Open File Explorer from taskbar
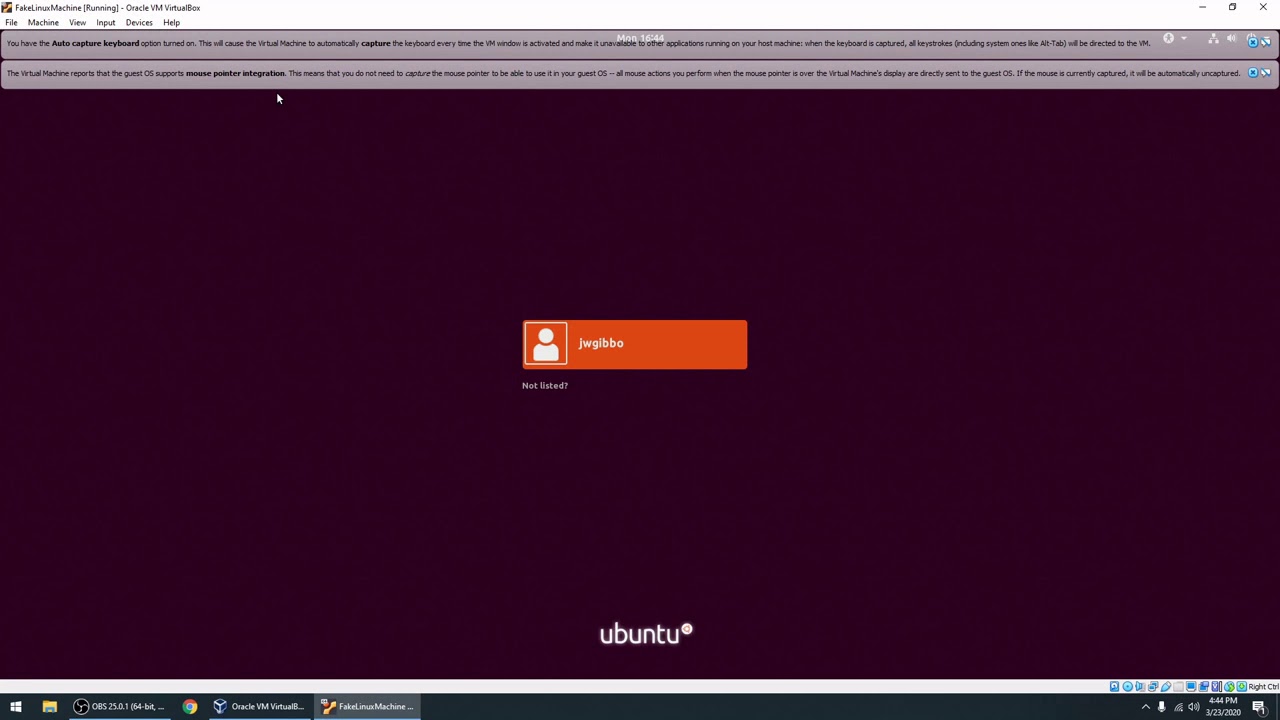The height and width of the screenshot is (720, 1280). (49, 706)
